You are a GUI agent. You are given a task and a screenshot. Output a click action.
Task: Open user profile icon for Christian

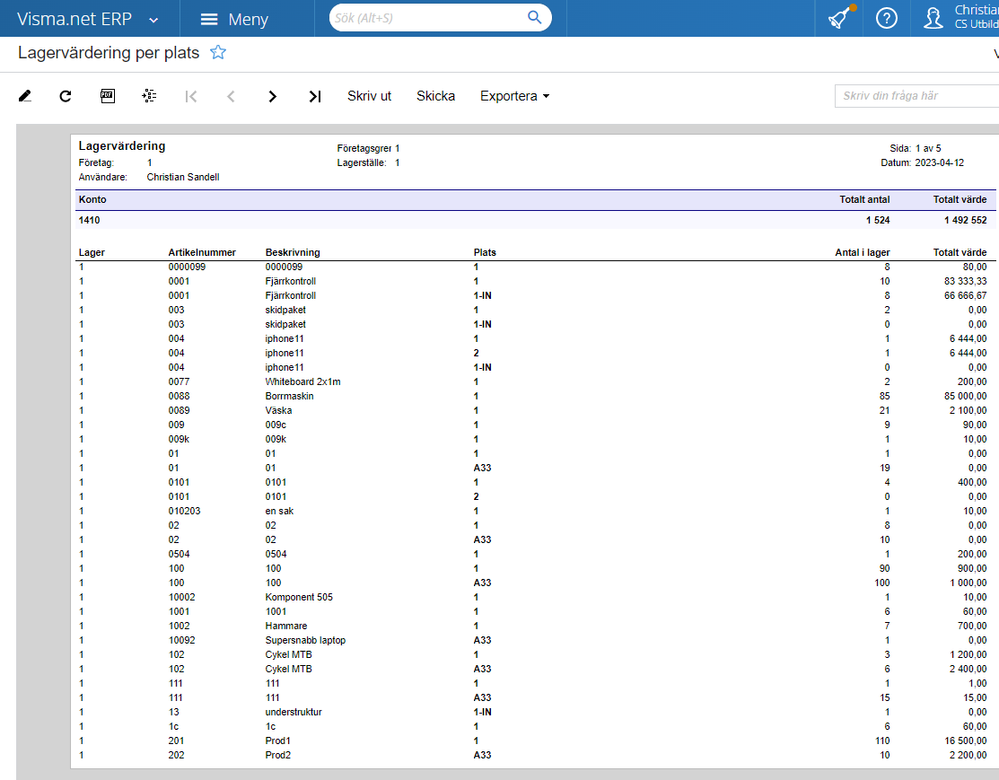click(933, 18)
